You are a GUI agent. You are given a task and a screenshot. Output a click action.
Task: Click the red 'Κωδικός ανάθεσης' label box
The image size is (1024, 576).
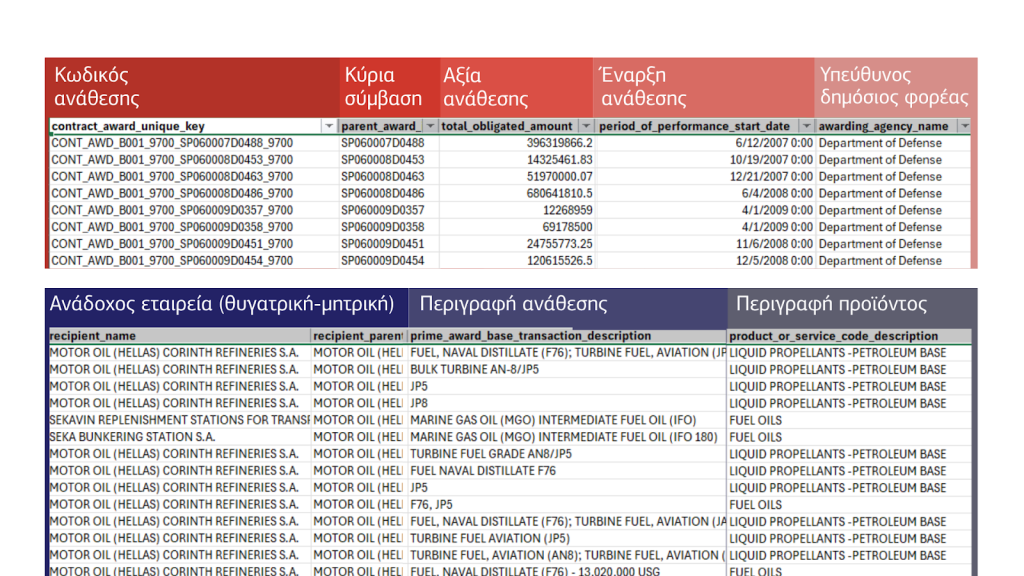tap(192, 87)
